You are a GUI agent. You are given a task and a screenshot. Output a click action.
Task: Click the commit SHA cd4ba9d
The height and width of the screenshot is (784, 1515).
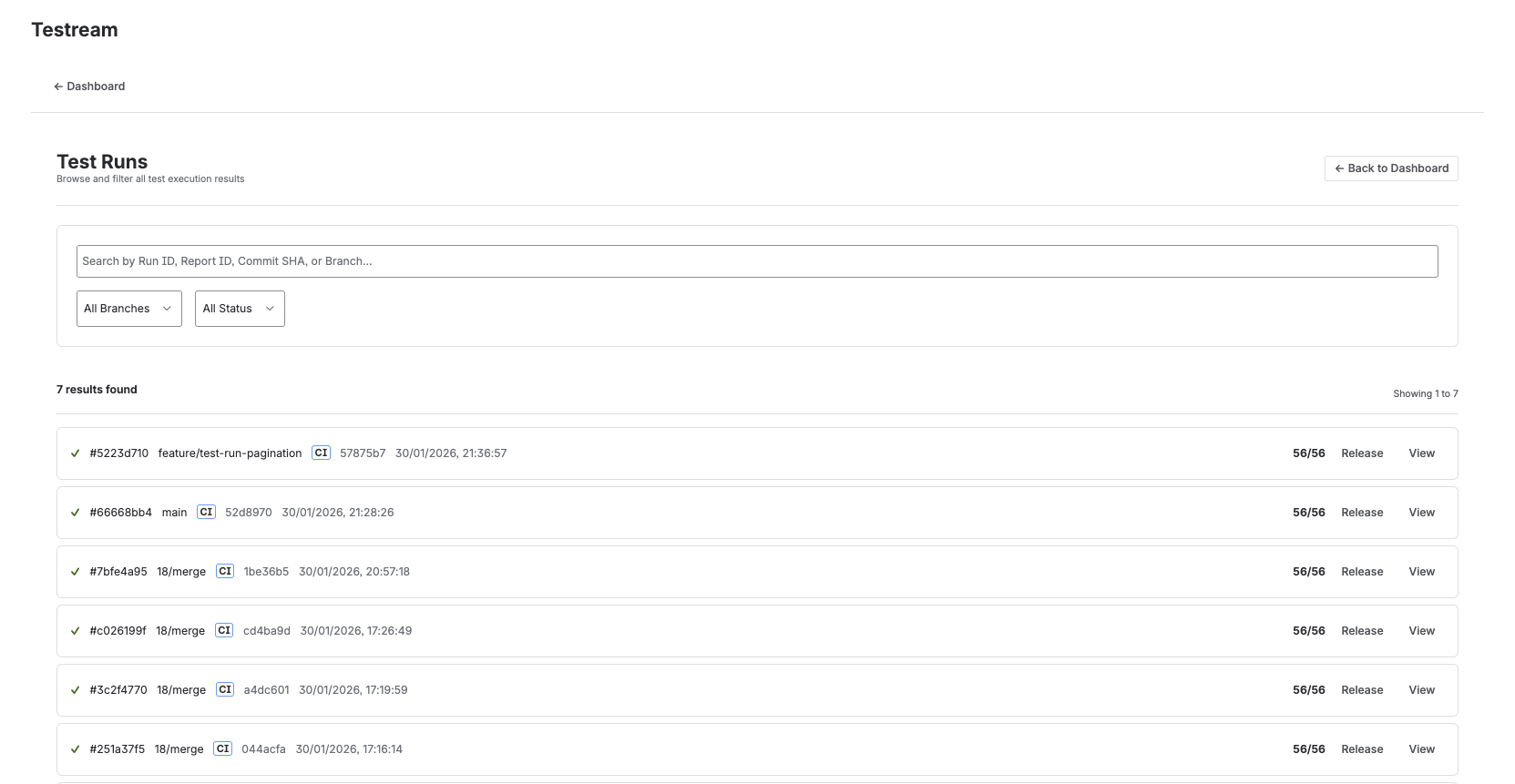coord(267,631)
